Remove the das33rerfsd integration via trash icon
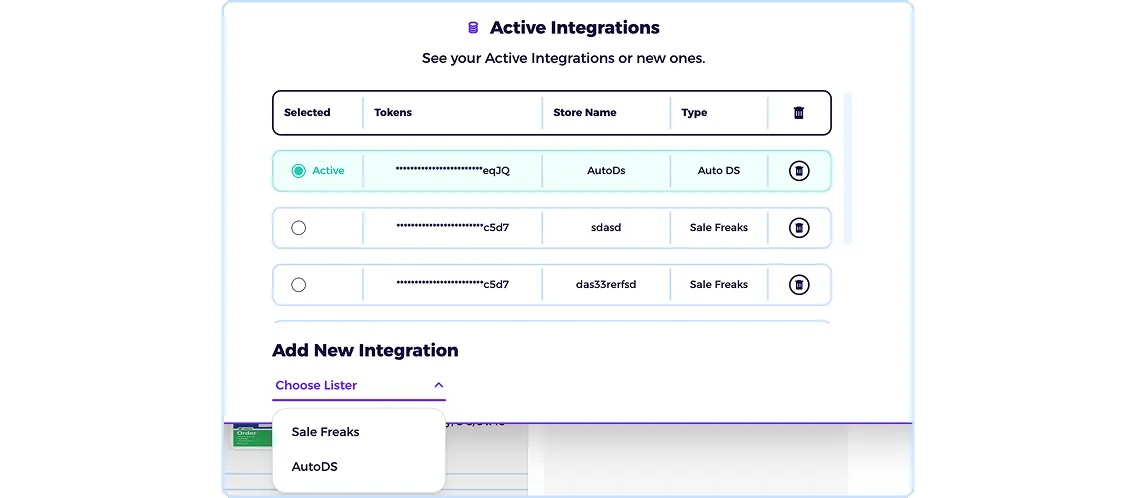 (x=798, y=285)
